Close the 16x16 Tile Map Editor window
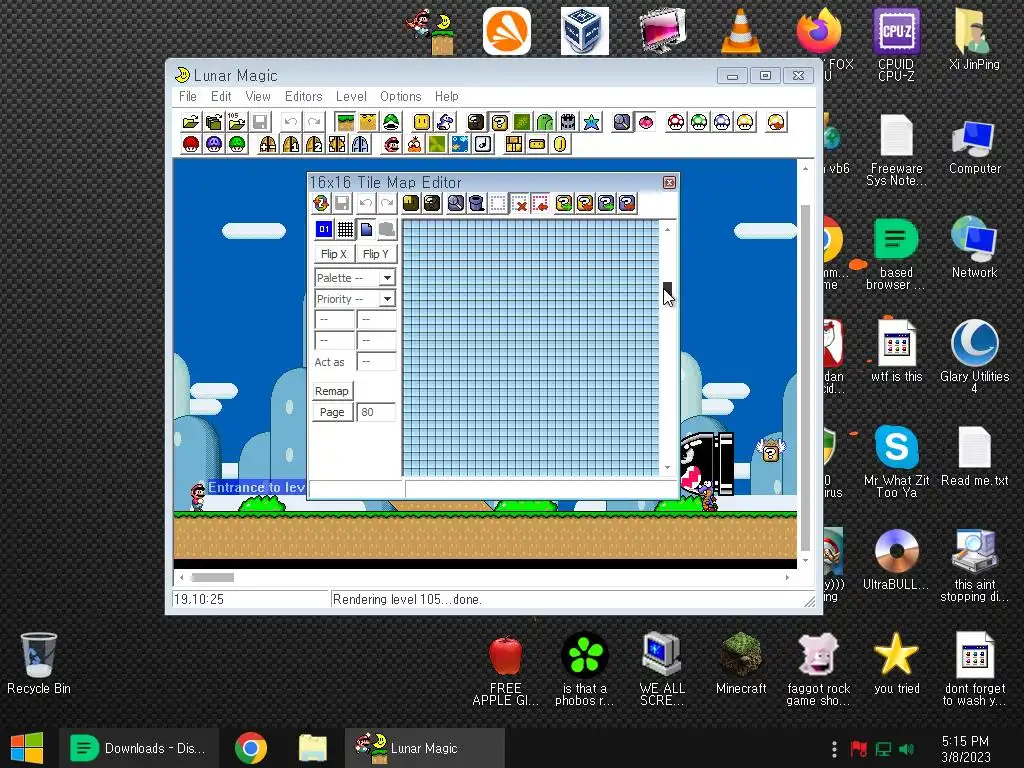Viewport: 1024px width, 768px height. [669, 182]
